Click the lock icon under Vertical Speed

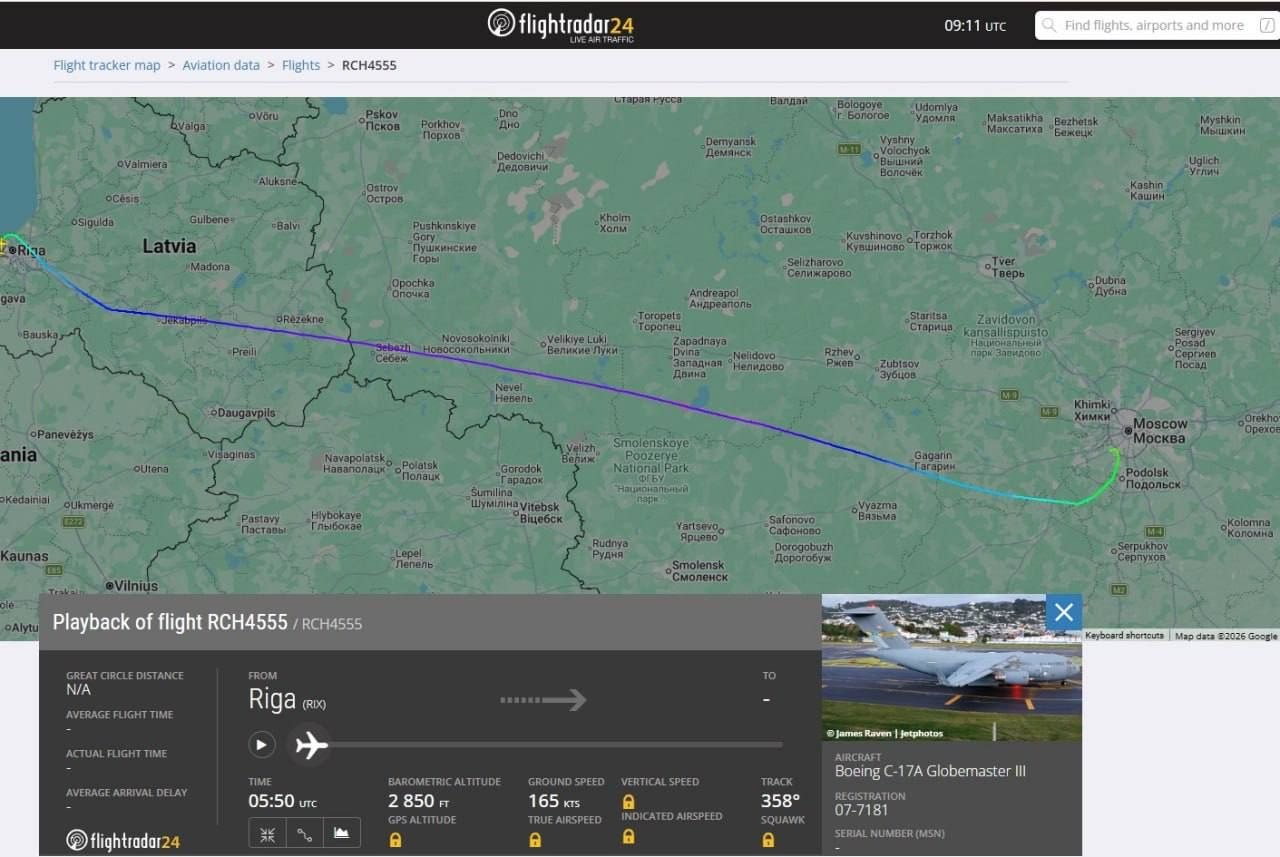[x=628, y=801]
